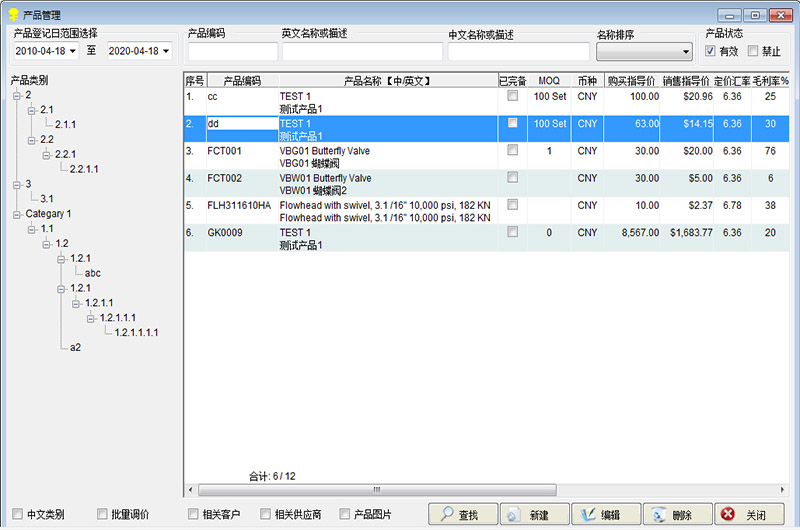Open the end date 2020-04-18 picker
Image resolution: width=800 pixels, height=530 pixels.
coord(165,51)
